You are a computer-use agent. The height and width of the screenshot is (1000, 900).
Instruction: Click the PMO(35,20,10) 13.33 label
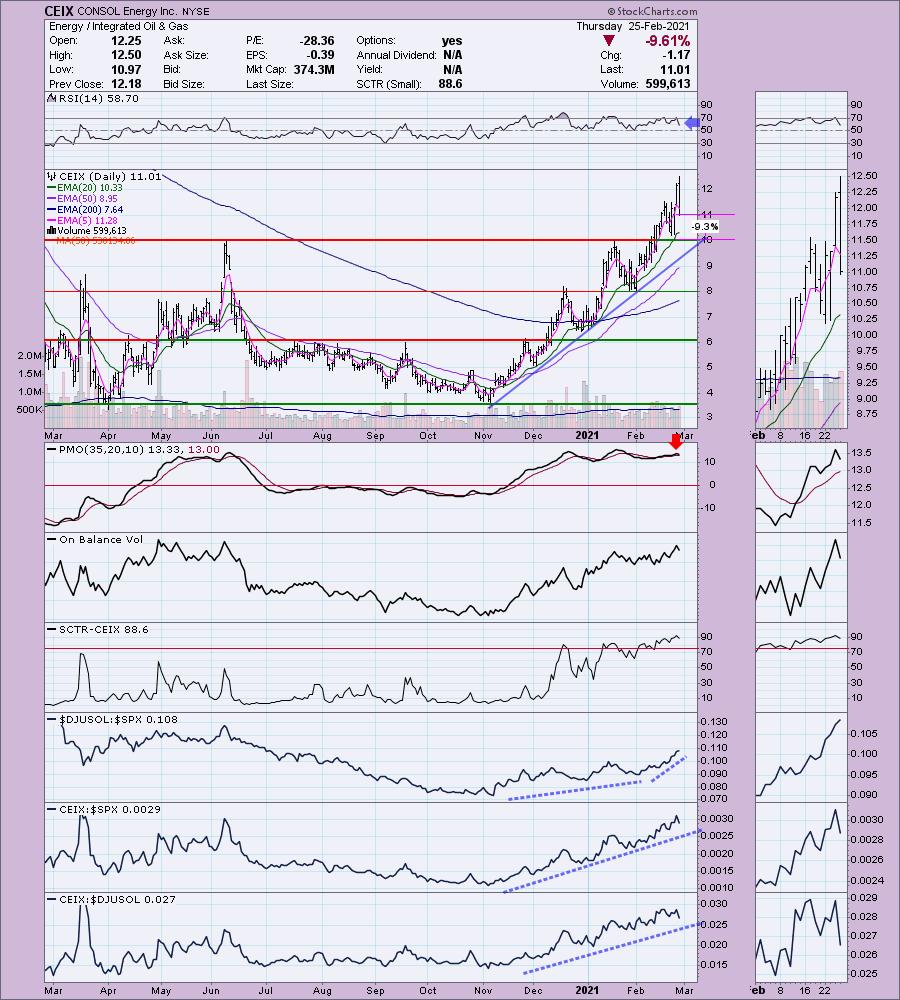coord(115,450)
